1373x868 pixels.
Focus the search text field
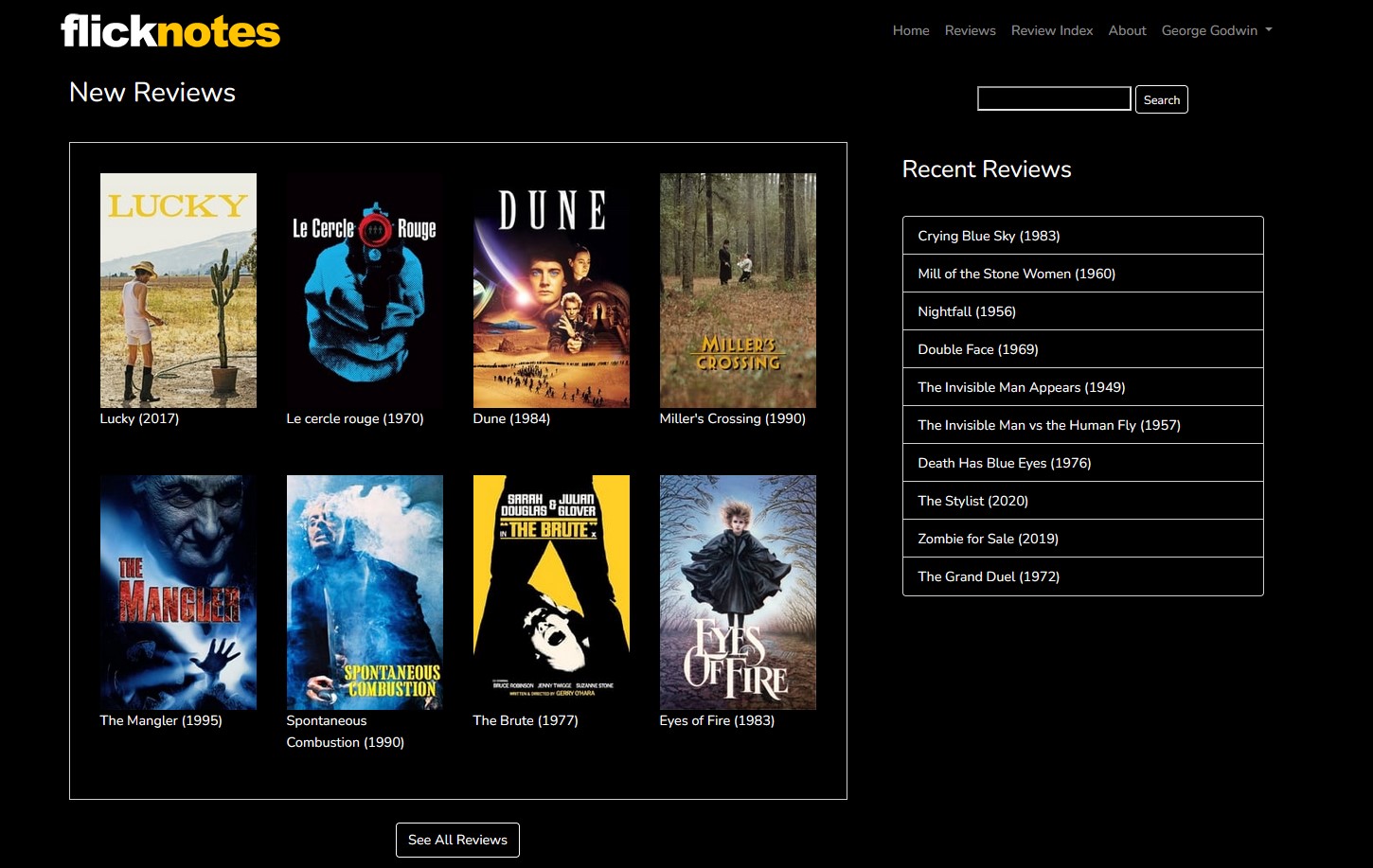click(1054, 98)
